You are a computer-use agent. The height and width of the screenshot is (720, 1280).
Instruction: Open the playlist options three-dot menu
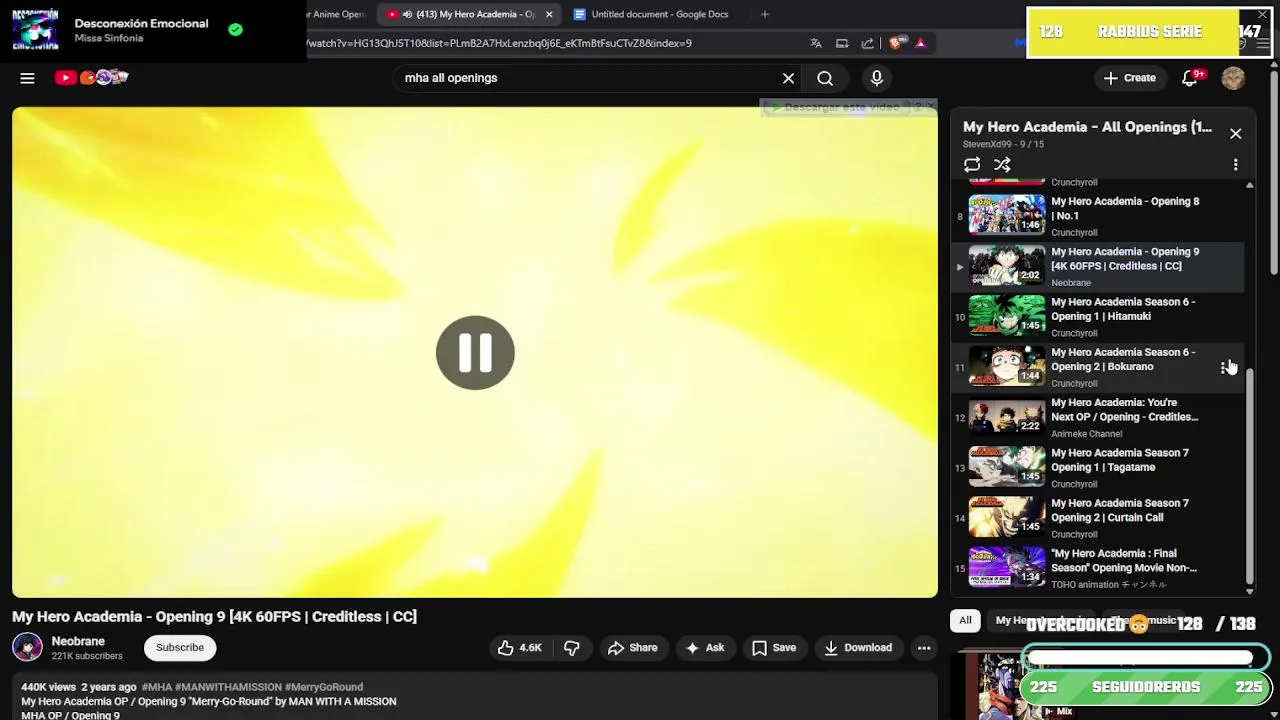click(1235, 165)
